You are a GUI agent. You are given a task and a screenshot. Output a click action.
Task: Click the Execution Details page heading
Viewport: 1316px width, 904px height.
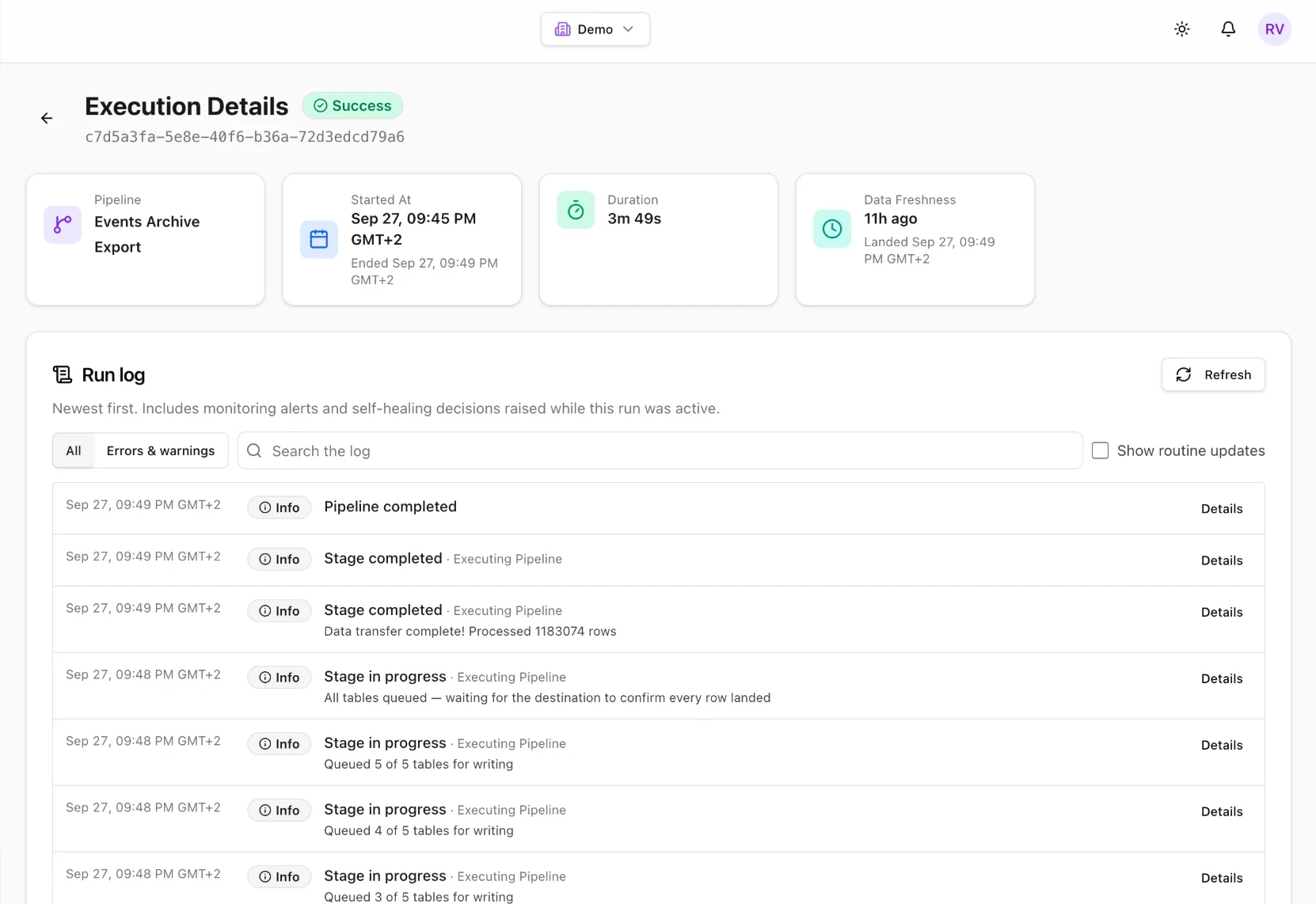(187, 106)
